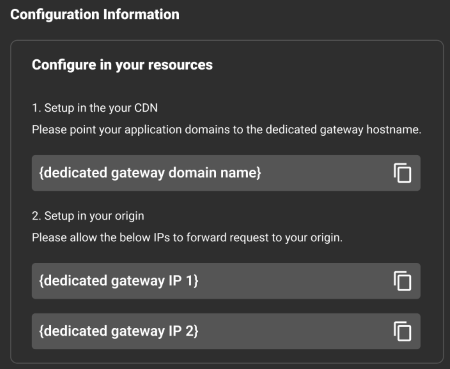Copy dedicated gateway IP 2
This screenshot has width=450, height=369.
[402, 331]
